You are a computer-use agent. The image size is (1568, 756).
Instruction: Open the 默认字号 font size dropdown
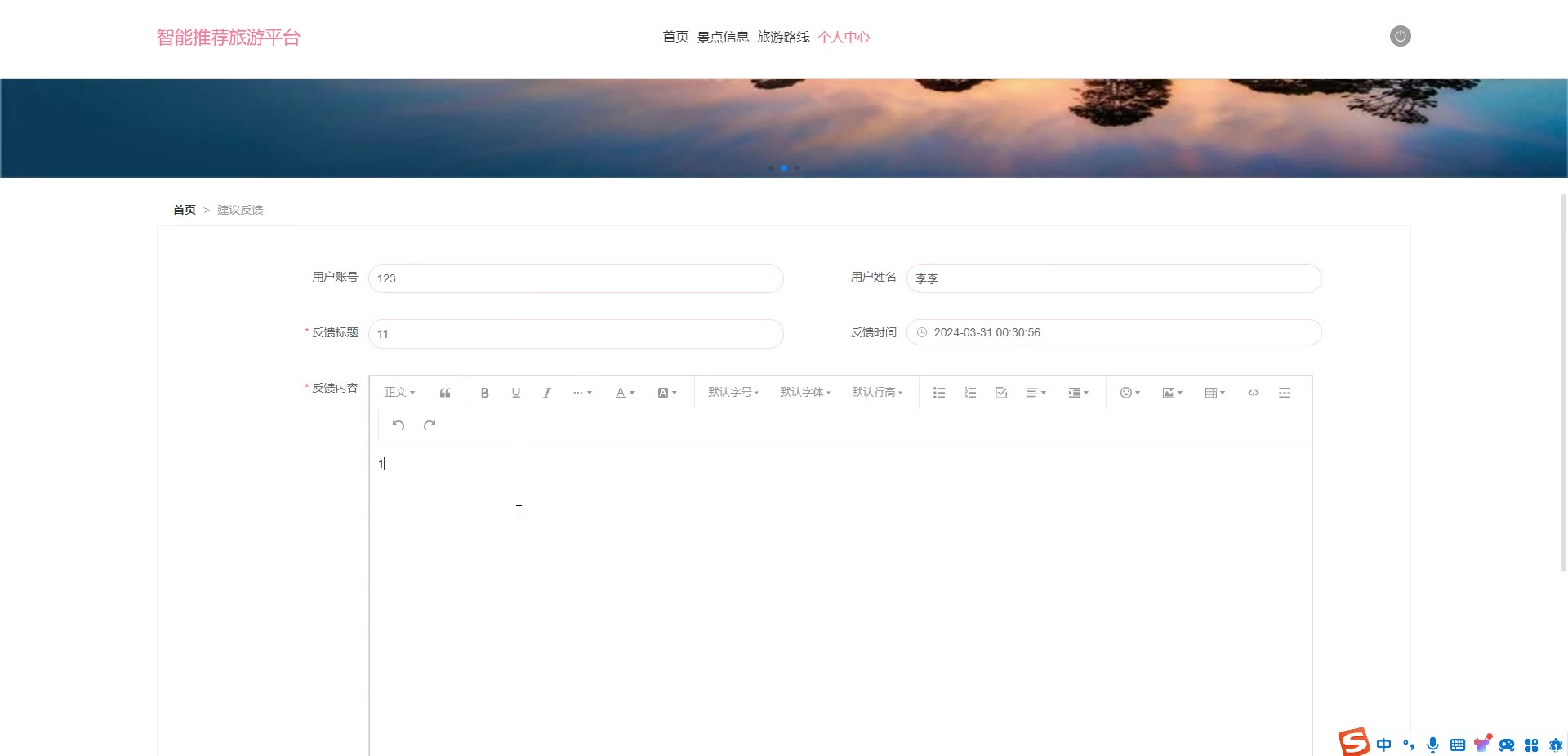pyautogui.click(x=733, y=393)
